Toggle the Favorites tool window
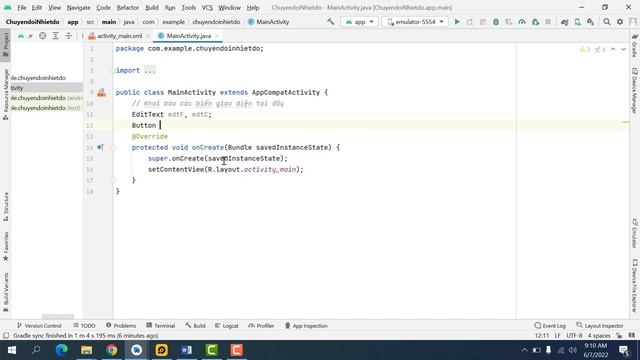Screen dimensions: 640x360 tap(5, 247)
